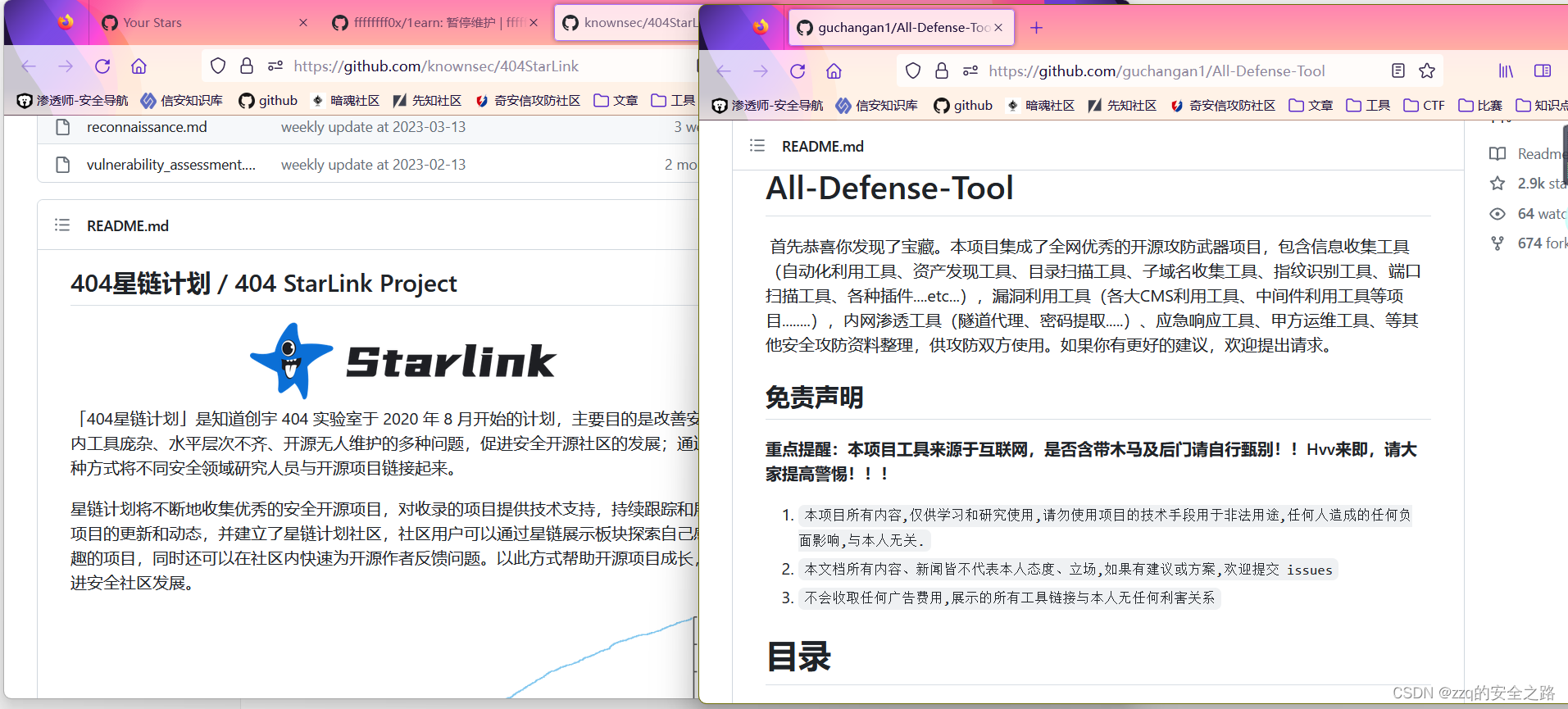Open 暗魂社区 bookmark in back window
The width and height of the screenshot is (1568, 709).
tap(345, 101)
